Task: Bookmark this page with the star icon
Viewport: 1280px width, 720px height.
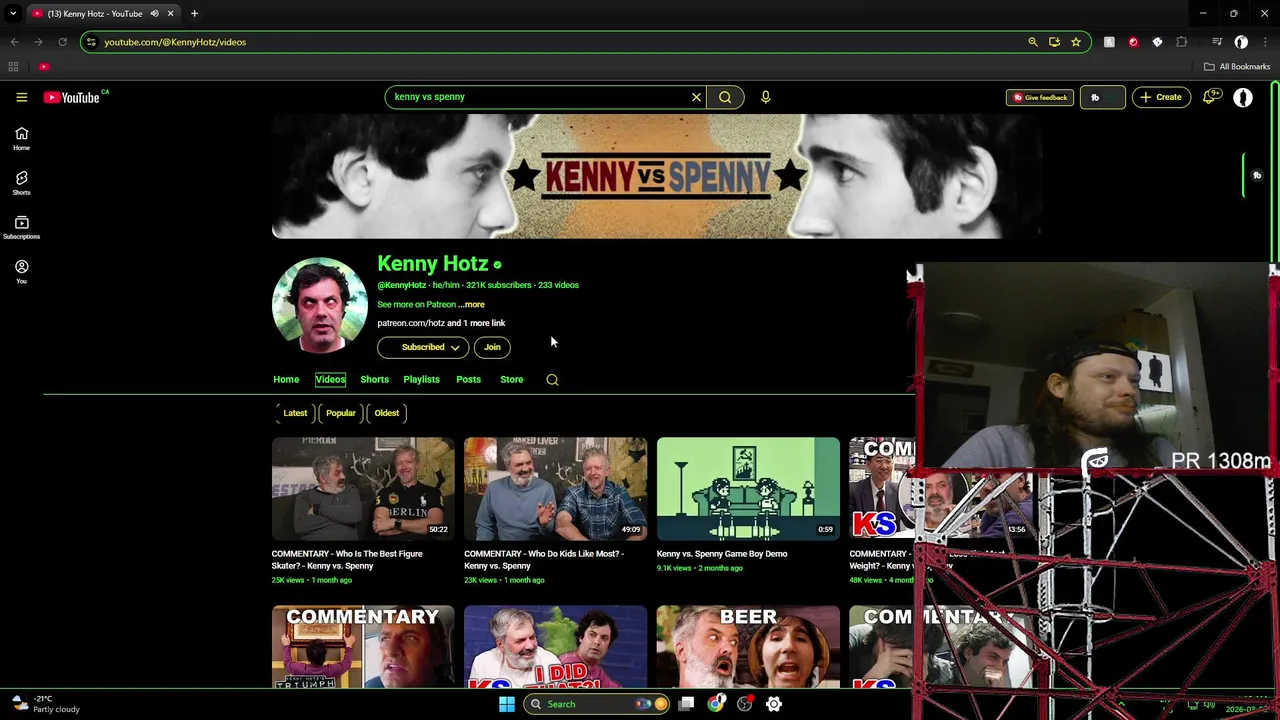Action: coord(1076,42)
